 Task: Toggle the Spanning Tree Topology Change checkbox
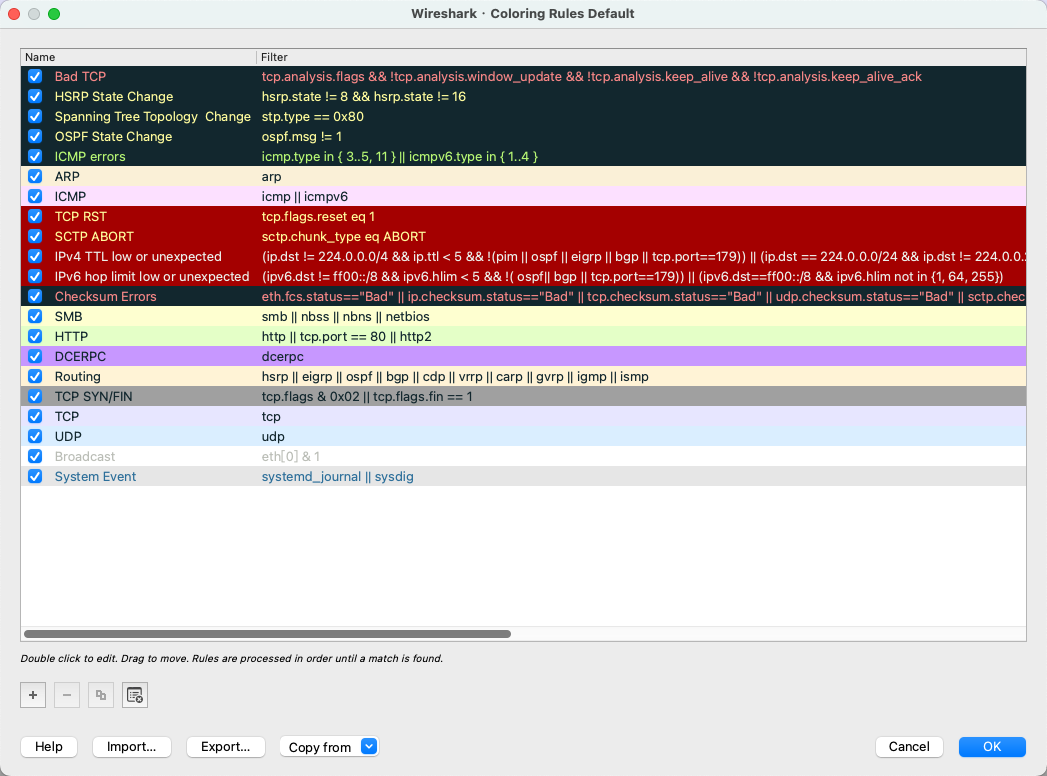click(35, 117)
